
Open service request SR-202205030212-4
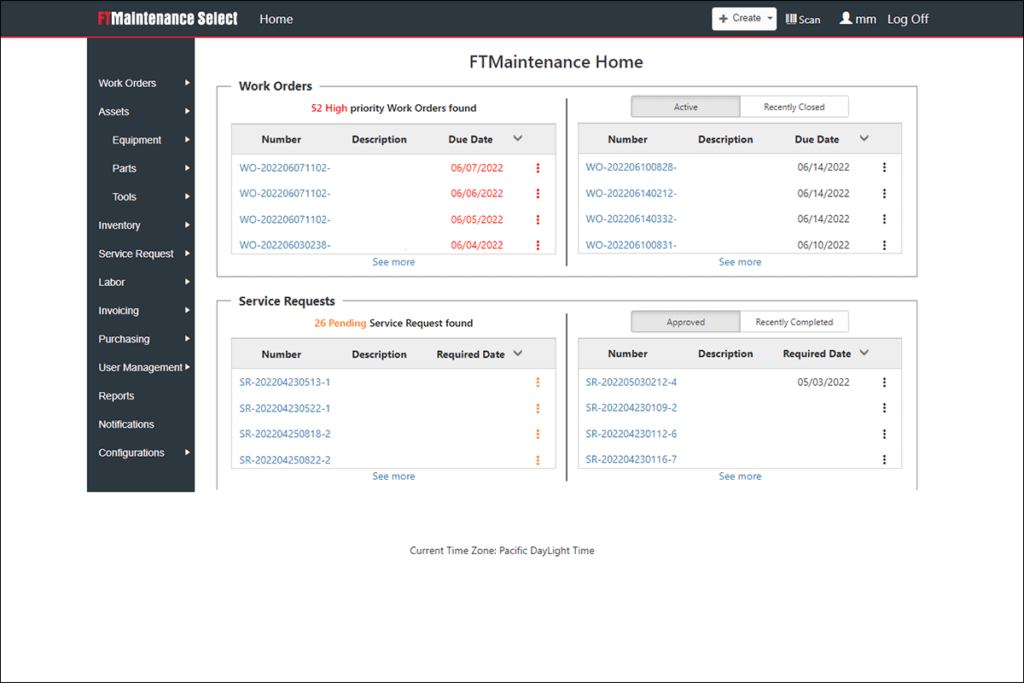coord(631,382)
